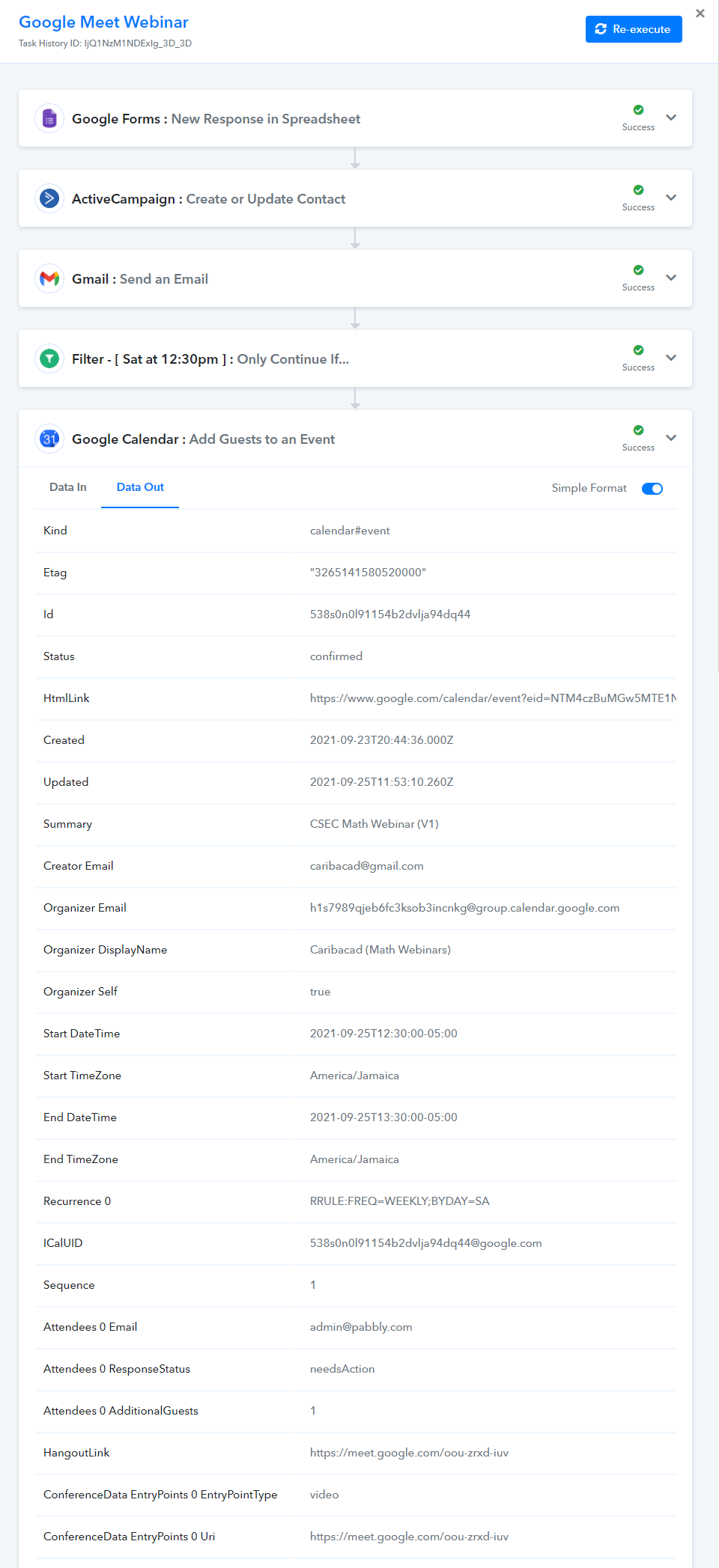Expand the Filter step chevron
719x1568 pixels.
(671, 358)
